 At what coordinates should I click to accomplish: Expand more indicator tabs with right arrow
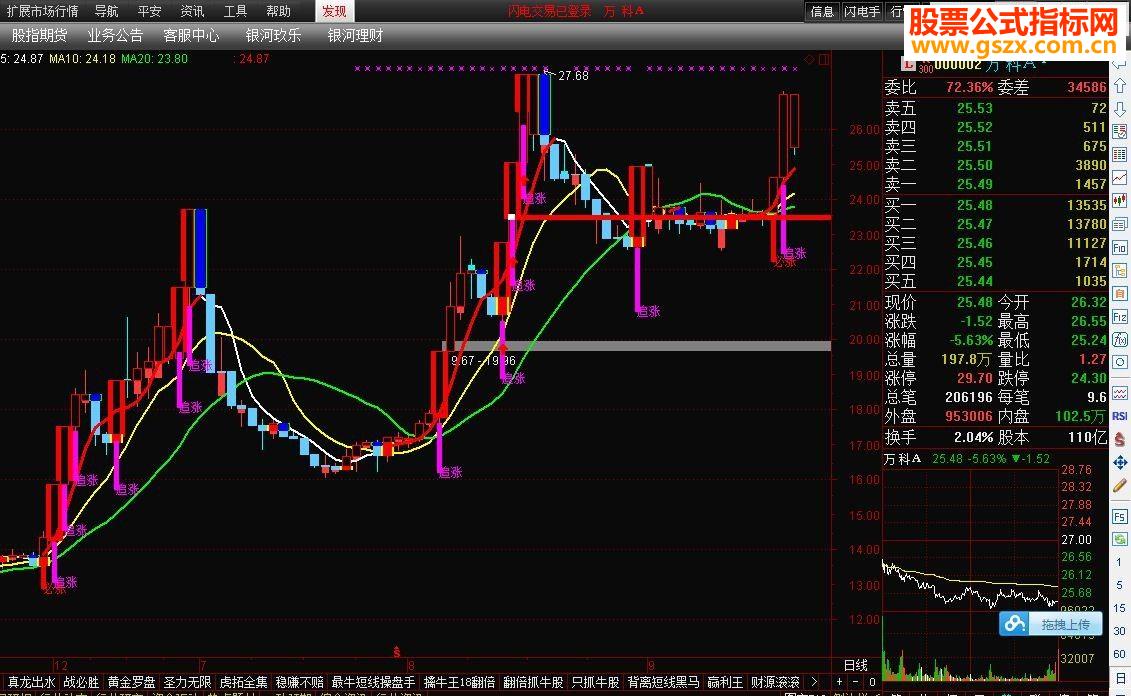coord(814,681)
